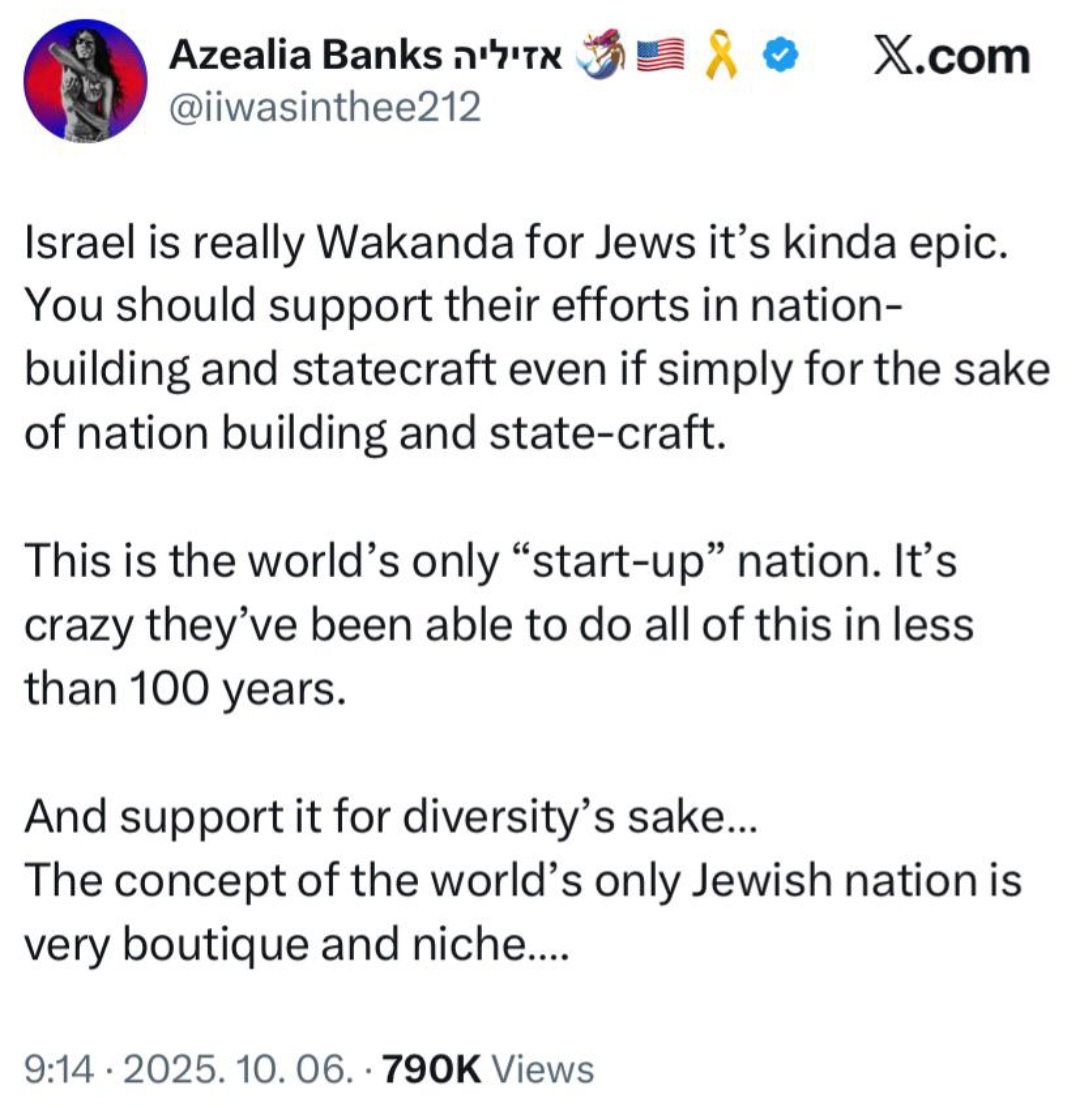The image size is (1080, 1109).
Task: Click the American flag emoji
Action: [x=661, y=54]
